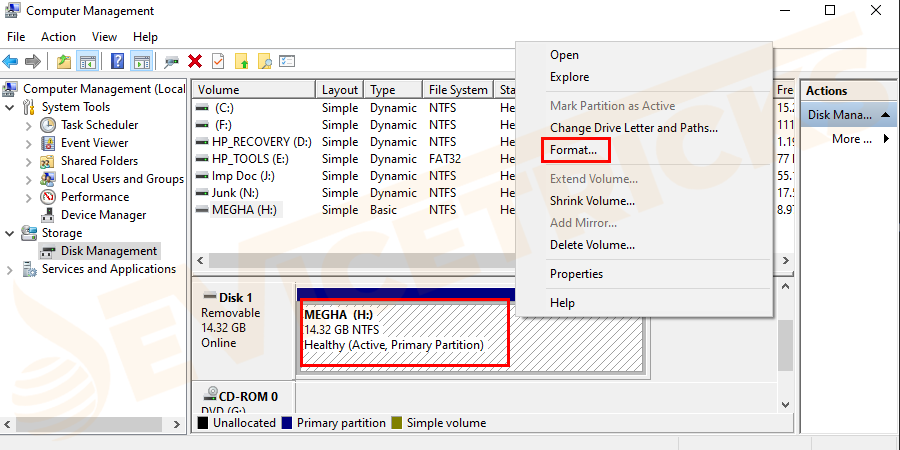Toggle the Show/Hide Console Tree icon
This screenshot has width=900, height=450.
[87, 61]
